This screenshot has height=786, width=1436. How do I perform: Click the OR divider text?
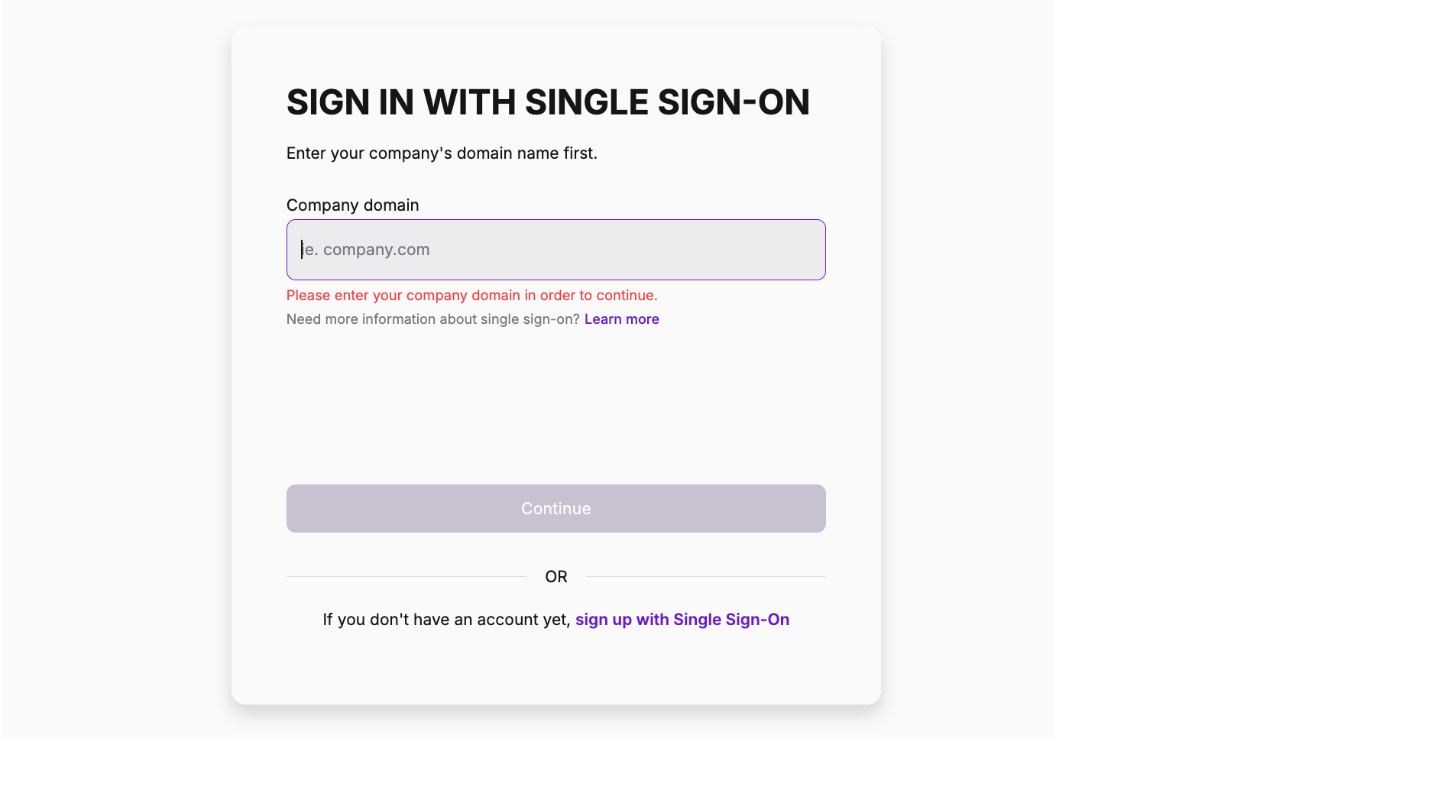click(556, 576)
